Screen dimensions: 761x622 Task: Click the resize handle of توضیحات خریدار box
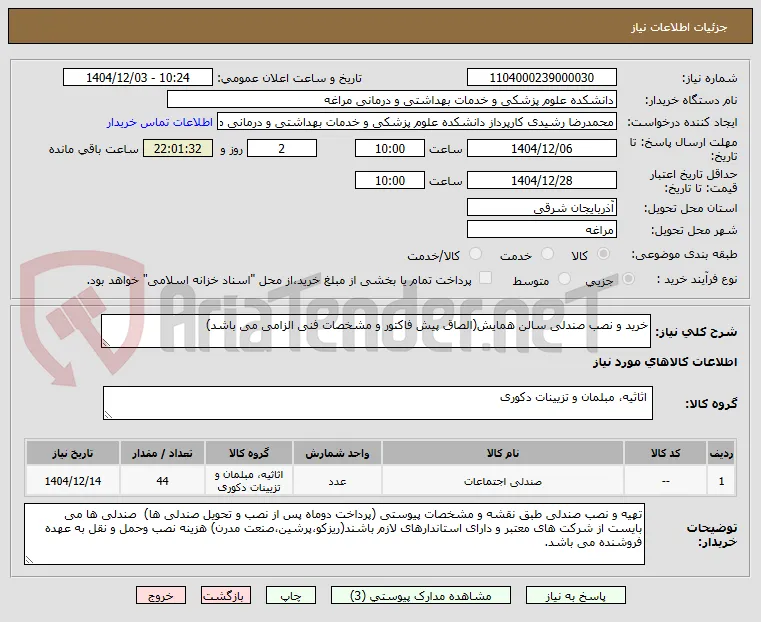click(x=29, y=560)
